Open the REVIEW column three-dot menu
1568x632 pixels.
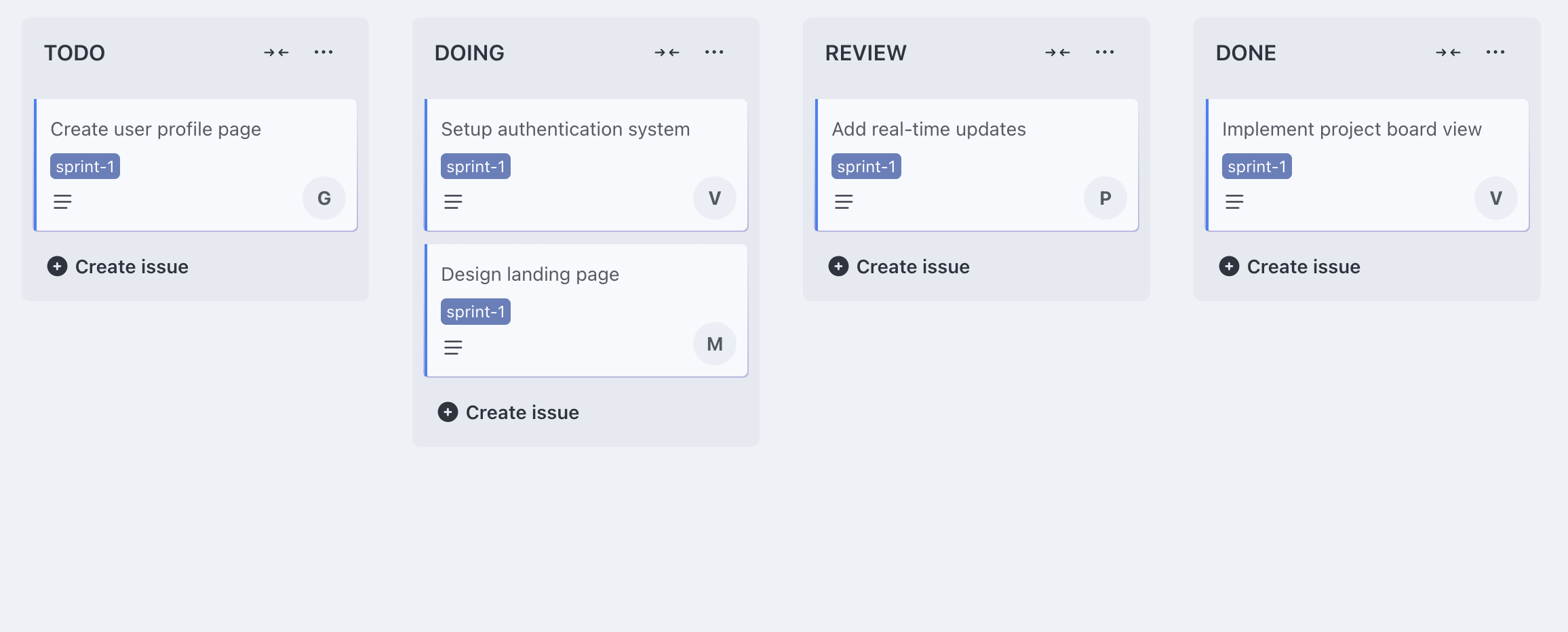pos(1105,52)
